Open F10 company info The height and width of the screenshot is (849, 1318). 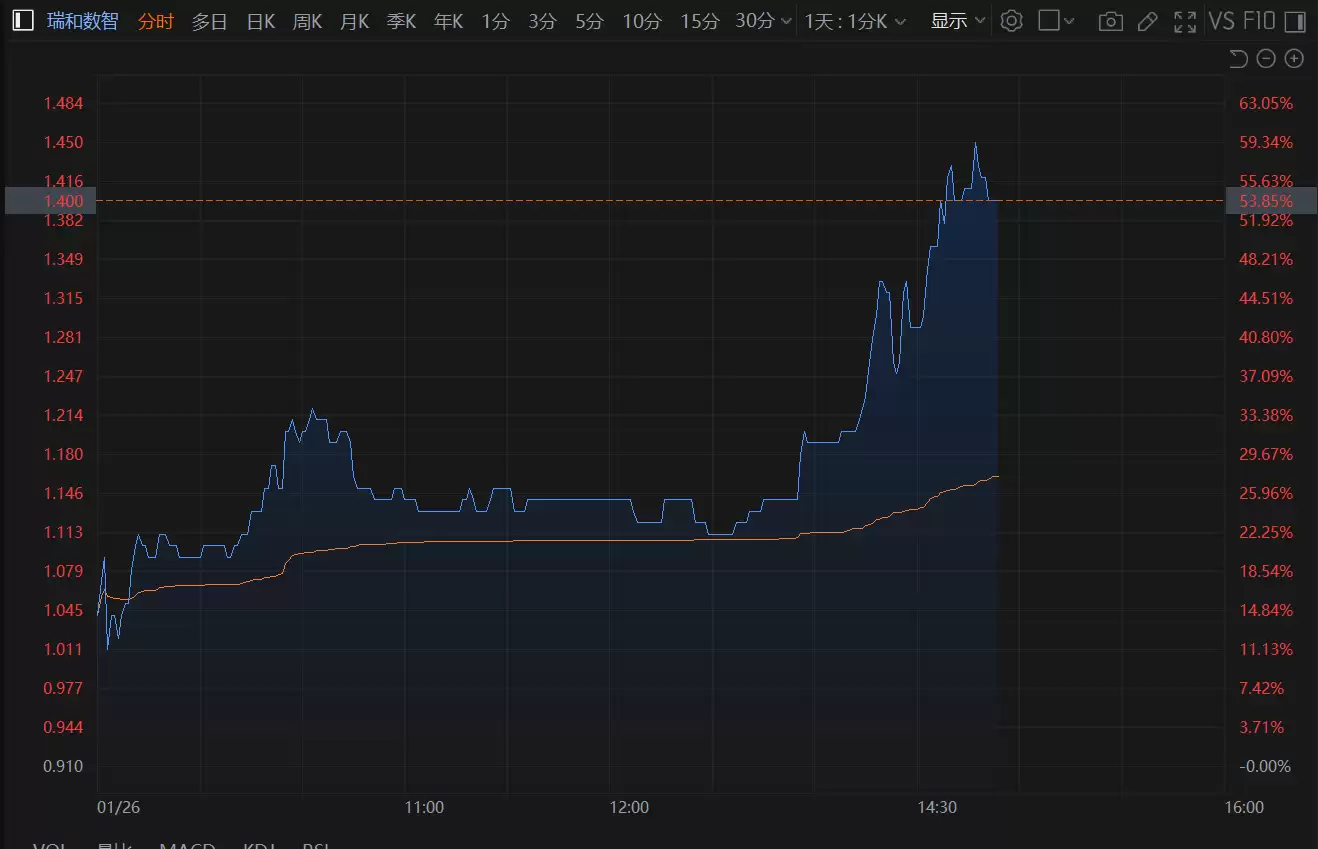(1261, 21)
